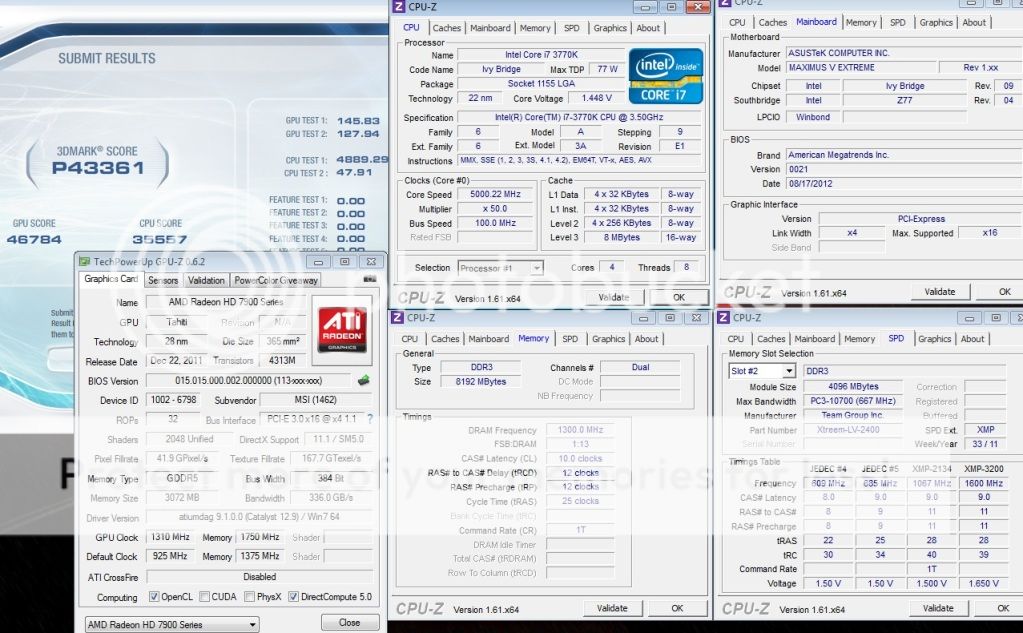The image size is (1023, 633).
Task: Open the Slot #2 memory slot dropdown
Action: pyautogui.click(x=761, y=371)
